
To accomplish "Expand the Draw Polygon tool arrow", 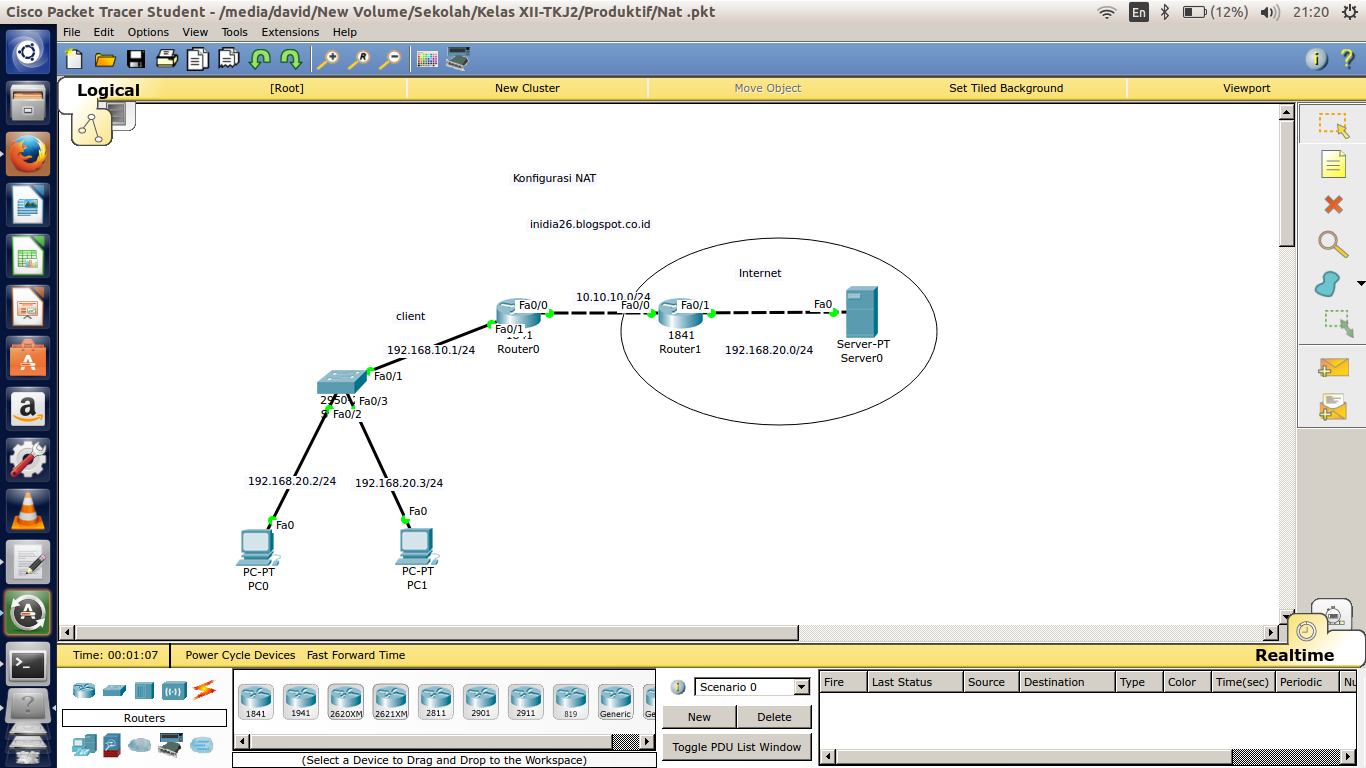I will [1357, 284].
